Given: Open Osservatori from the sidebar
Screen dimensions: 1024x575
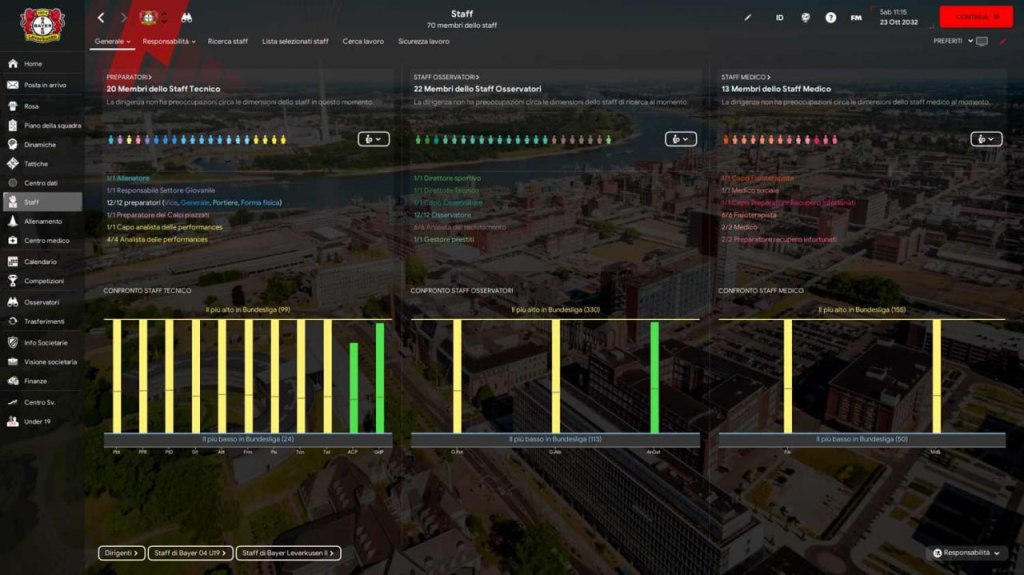Looking at the screenshot, I should (x=41, y=301).
